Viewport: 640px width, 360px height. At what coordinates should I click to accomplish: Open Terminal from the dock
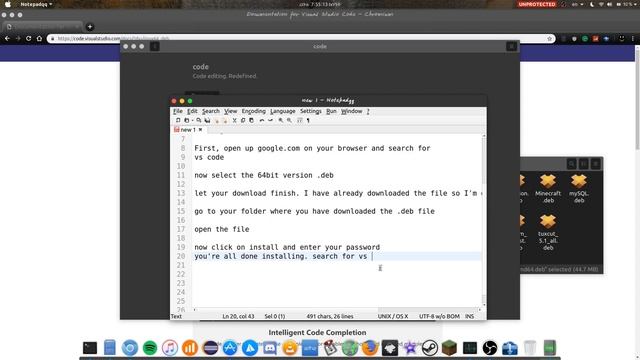[90, 348]
